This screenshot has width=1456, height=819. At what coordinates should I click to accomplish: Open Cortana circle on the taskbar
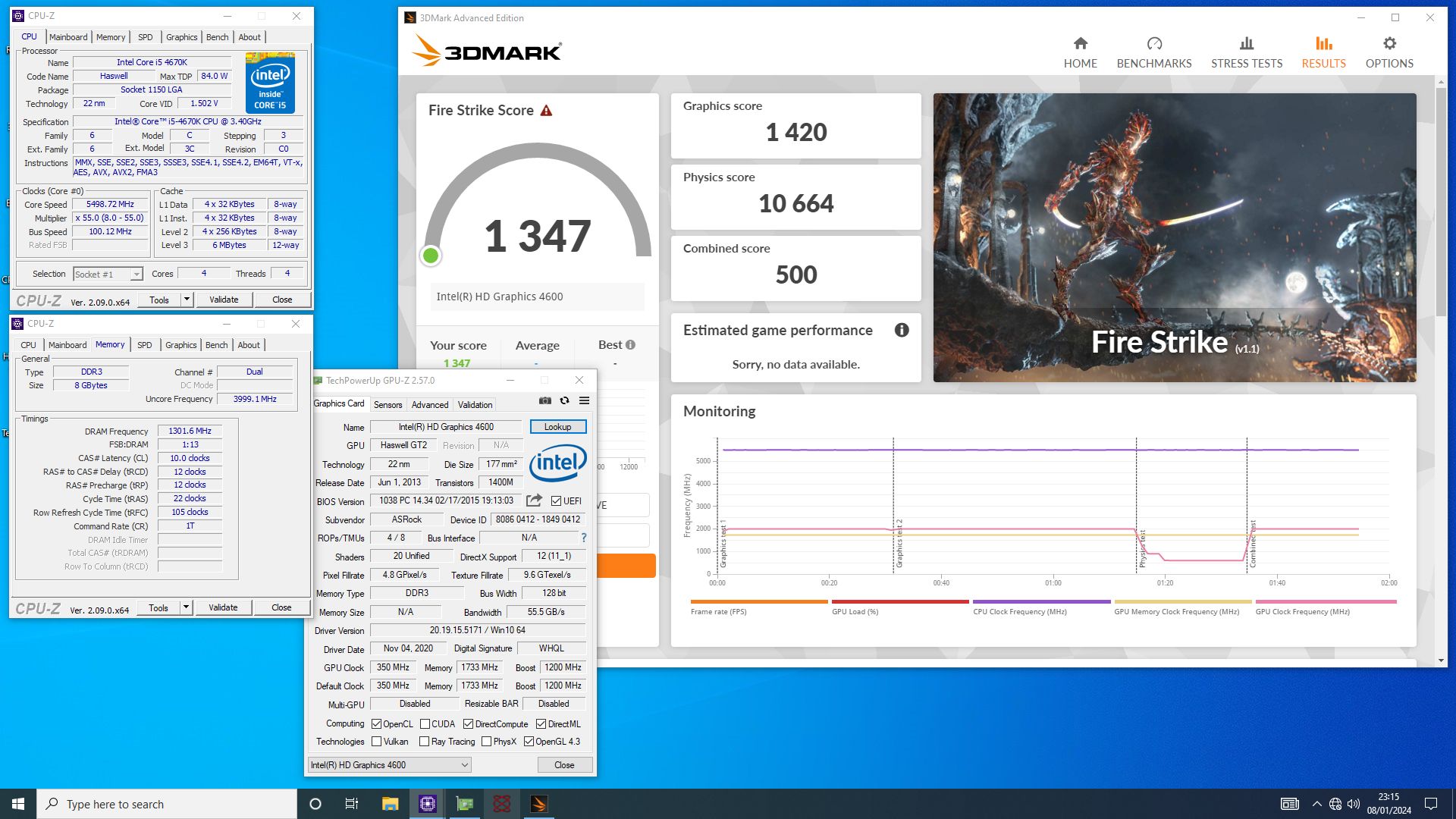pos(315,804)
